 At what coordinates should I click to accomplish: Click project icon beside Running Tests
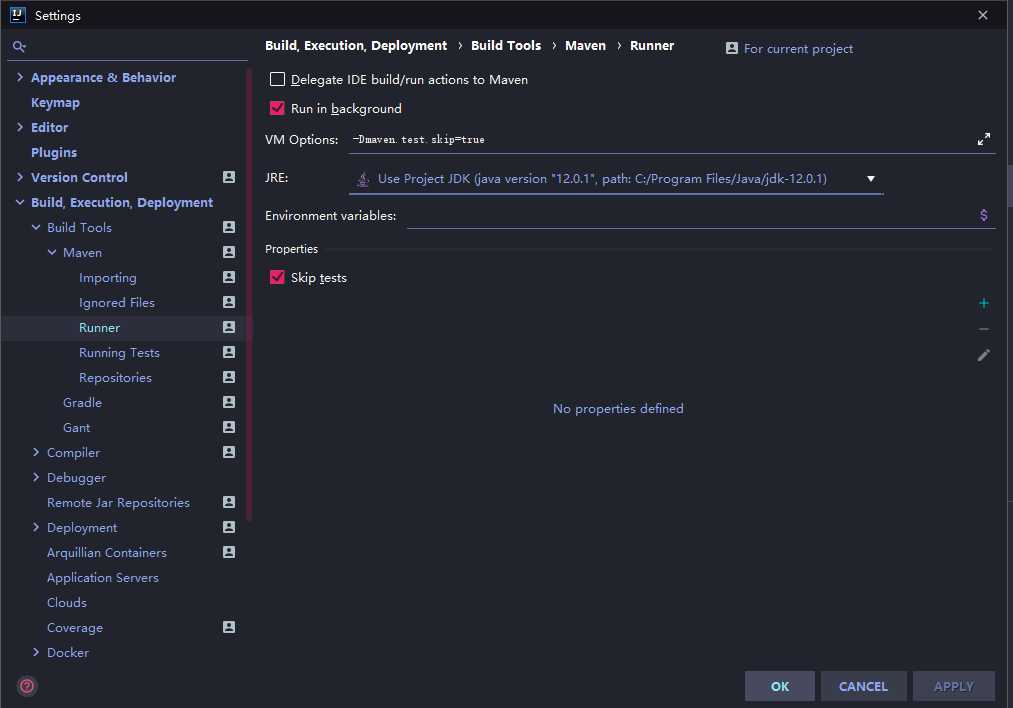(x=229, y=352)
